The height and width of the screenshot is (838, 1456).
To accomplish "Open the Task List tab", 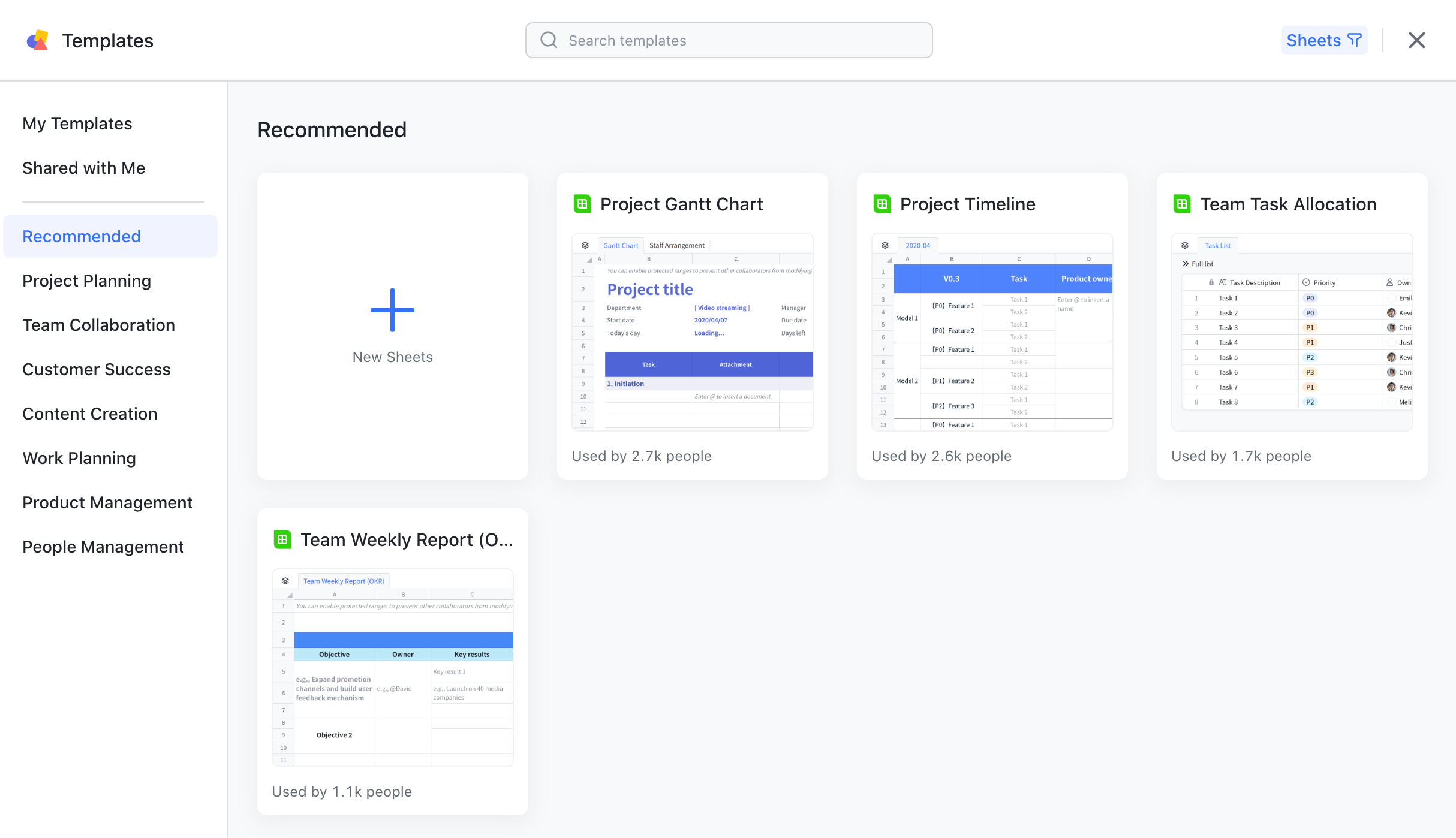I will tap(1218, 245).
